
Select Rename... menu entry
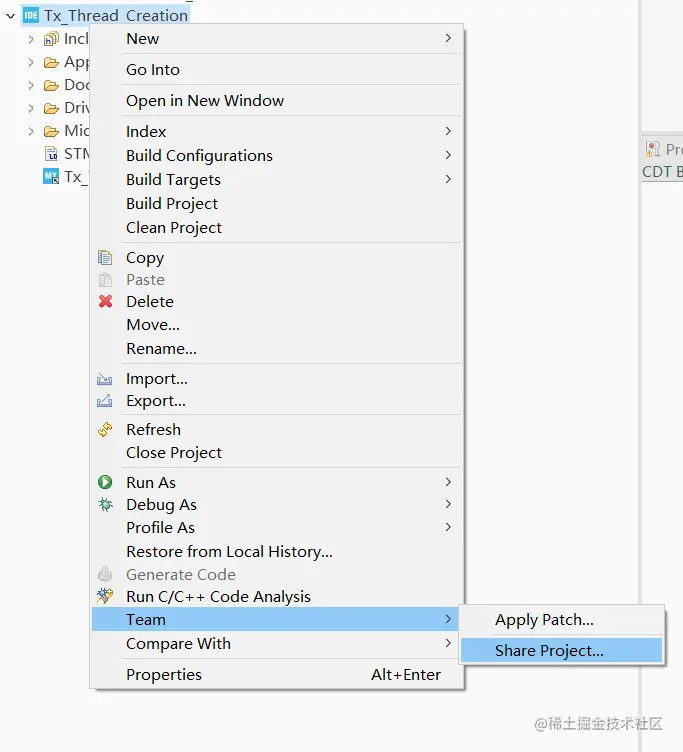click(x=277, y=349)
